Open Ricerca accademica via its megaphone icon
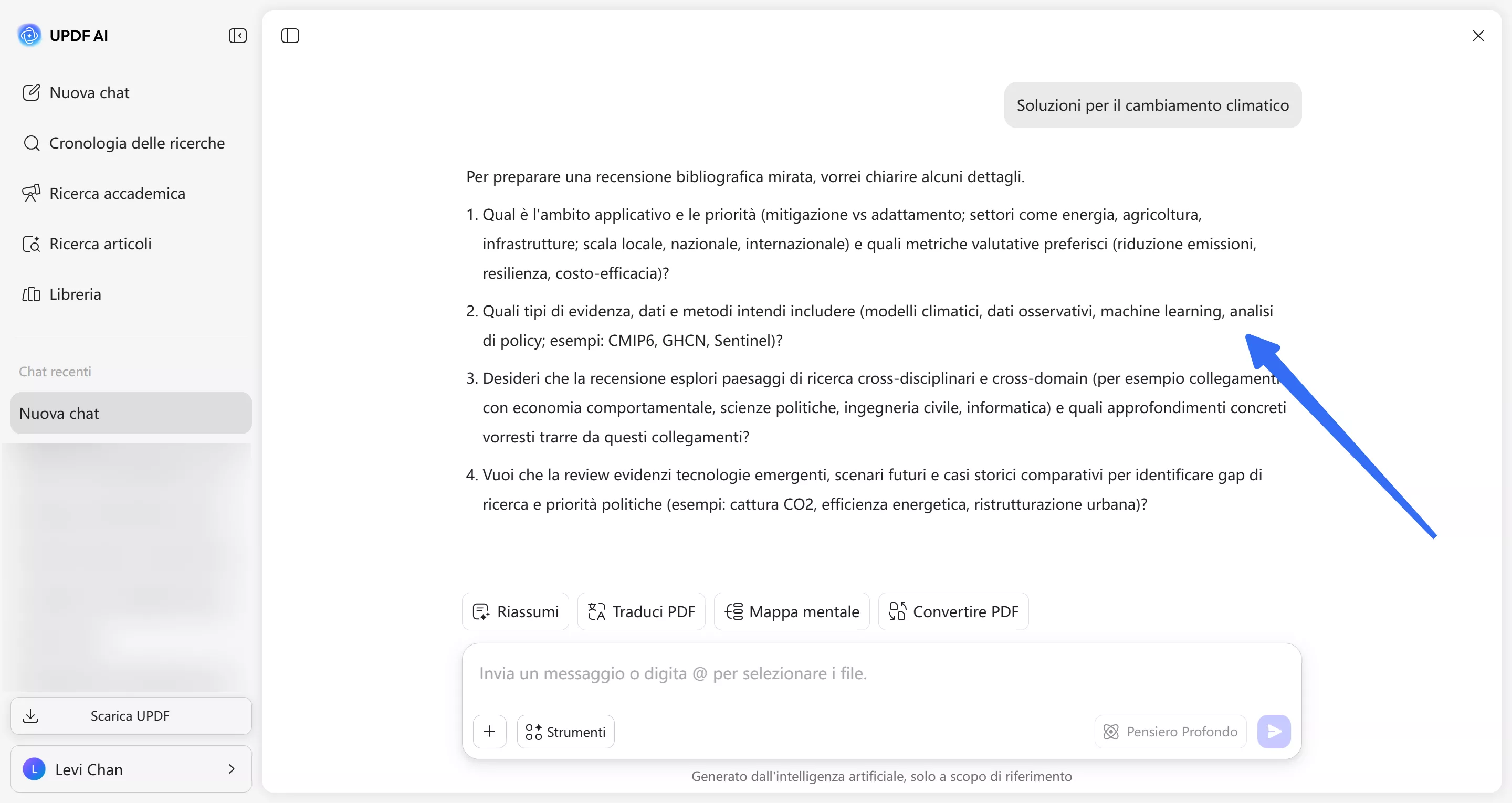This screenshot has width=1512, height=803. point(31,193)
